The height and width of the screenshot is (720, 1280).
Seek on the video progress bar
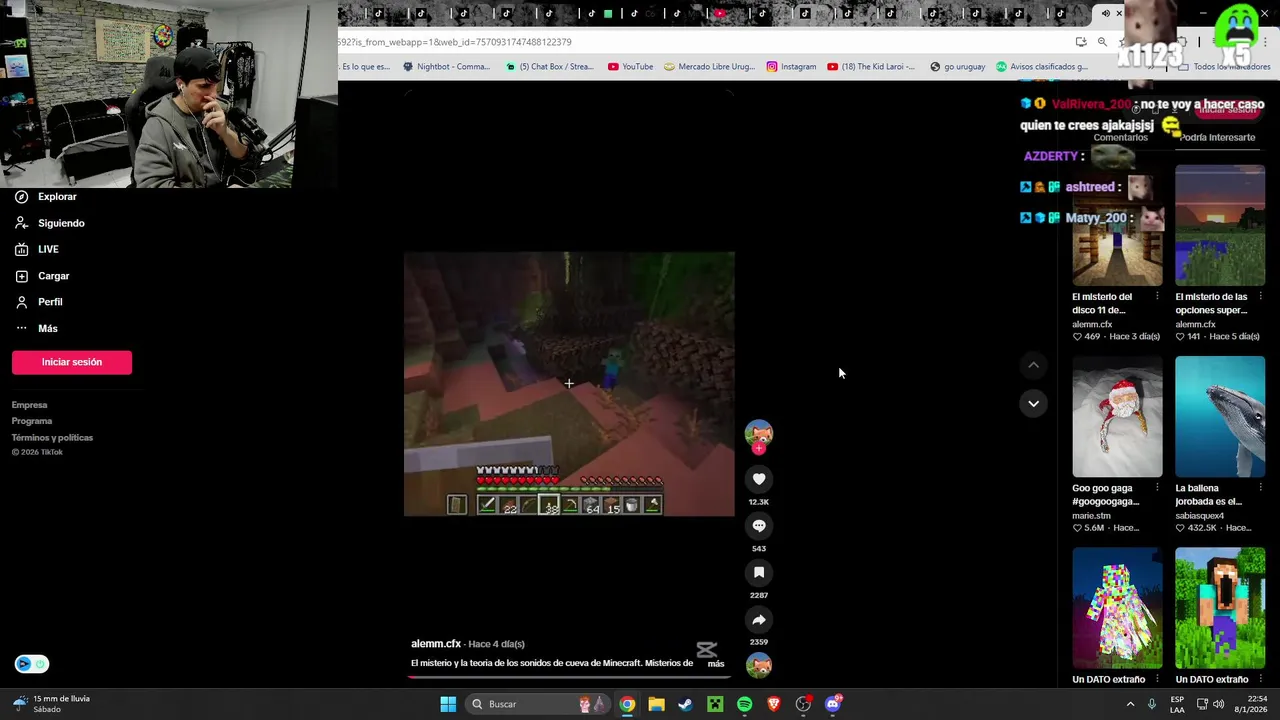point(569,677)
